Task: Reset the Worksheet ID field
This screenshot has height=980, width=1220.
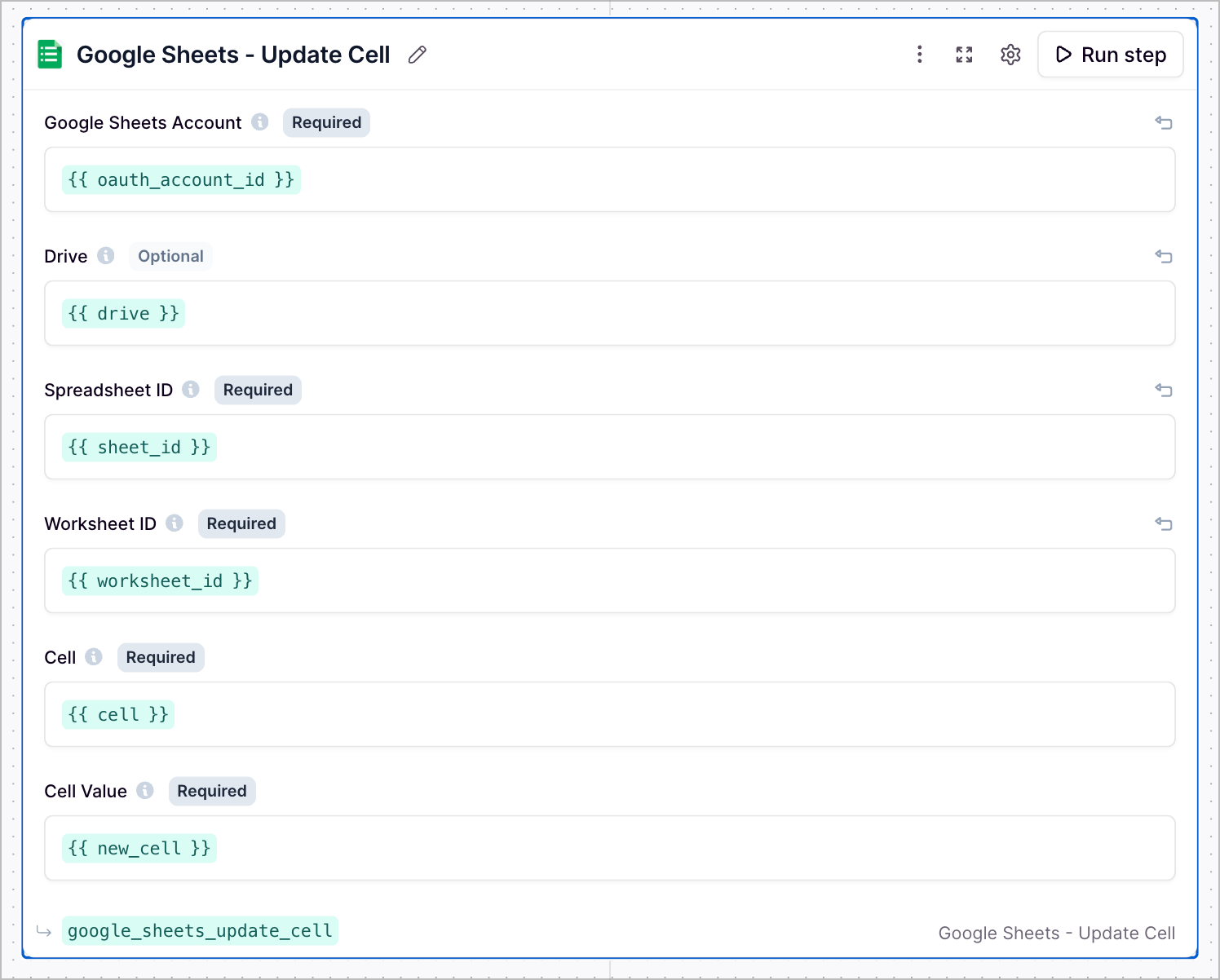Action: pyautogui.click(x=1164, y=524)
